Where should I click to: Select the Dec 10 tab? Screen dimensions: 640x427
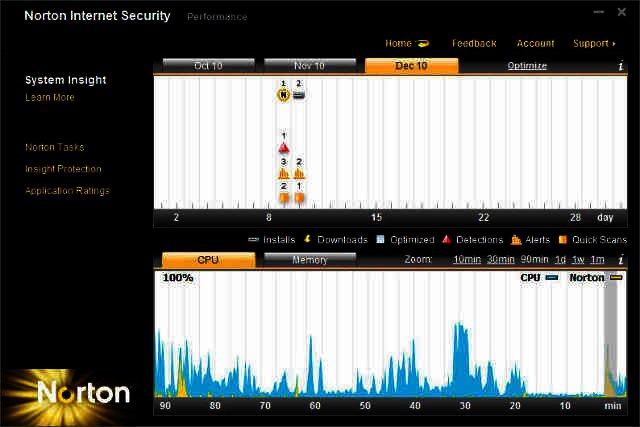tap(411, 66)
